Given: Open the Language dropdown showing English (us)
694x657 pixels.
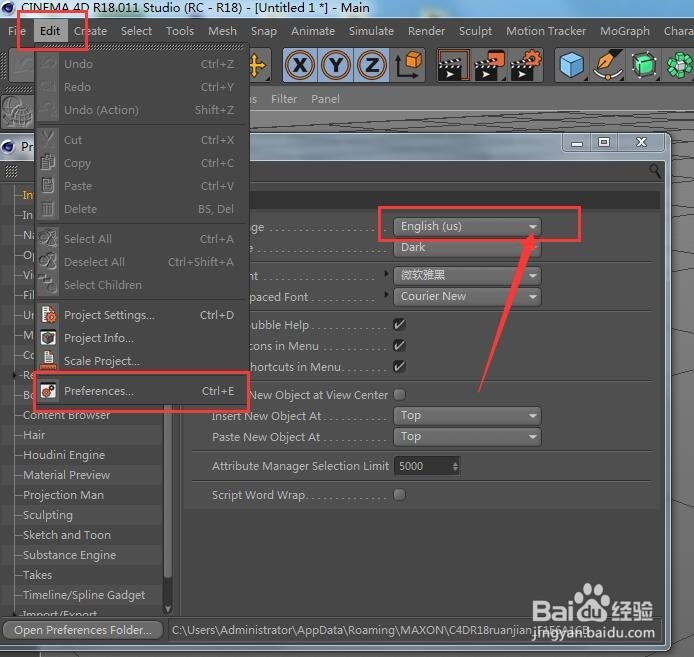Looking at the screenshot, I should point(467,226).
